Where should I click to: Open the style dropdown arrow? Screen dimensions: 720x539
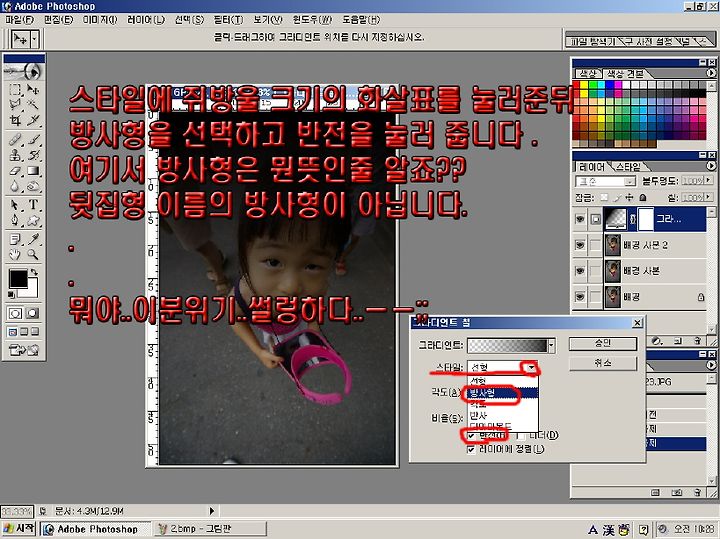(531, 367)
